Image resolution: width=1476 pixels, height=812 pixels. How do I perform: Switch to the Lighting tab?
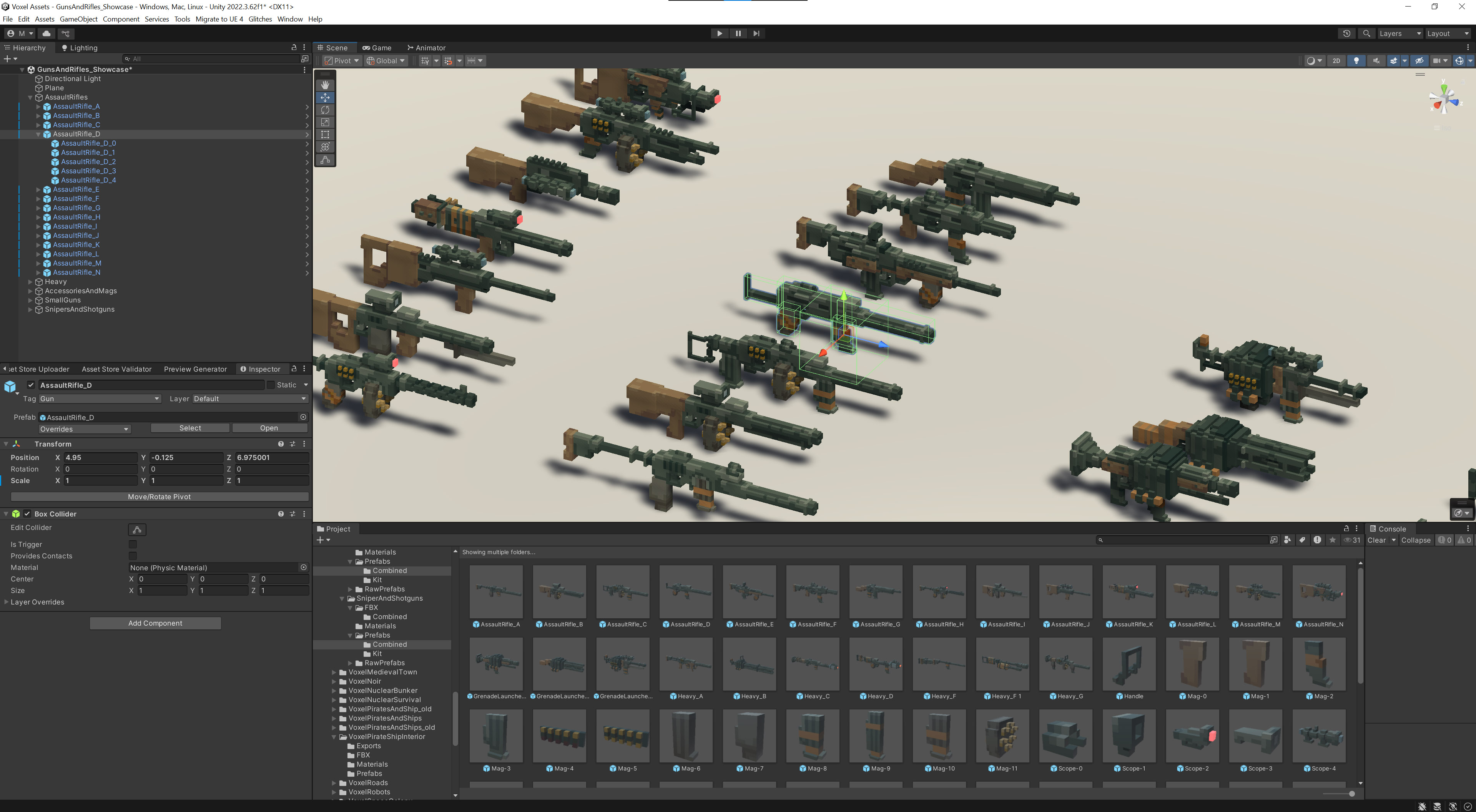coord(79,48)
